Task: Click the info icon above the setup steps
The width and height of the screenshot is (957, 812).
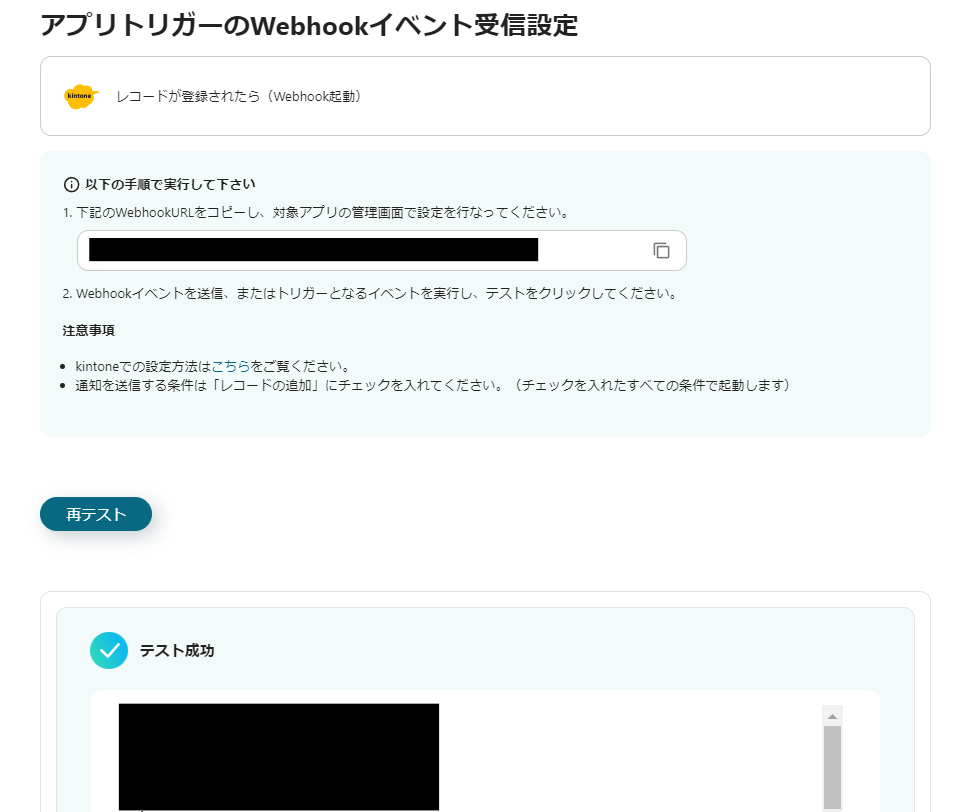Action: (70, 184)
